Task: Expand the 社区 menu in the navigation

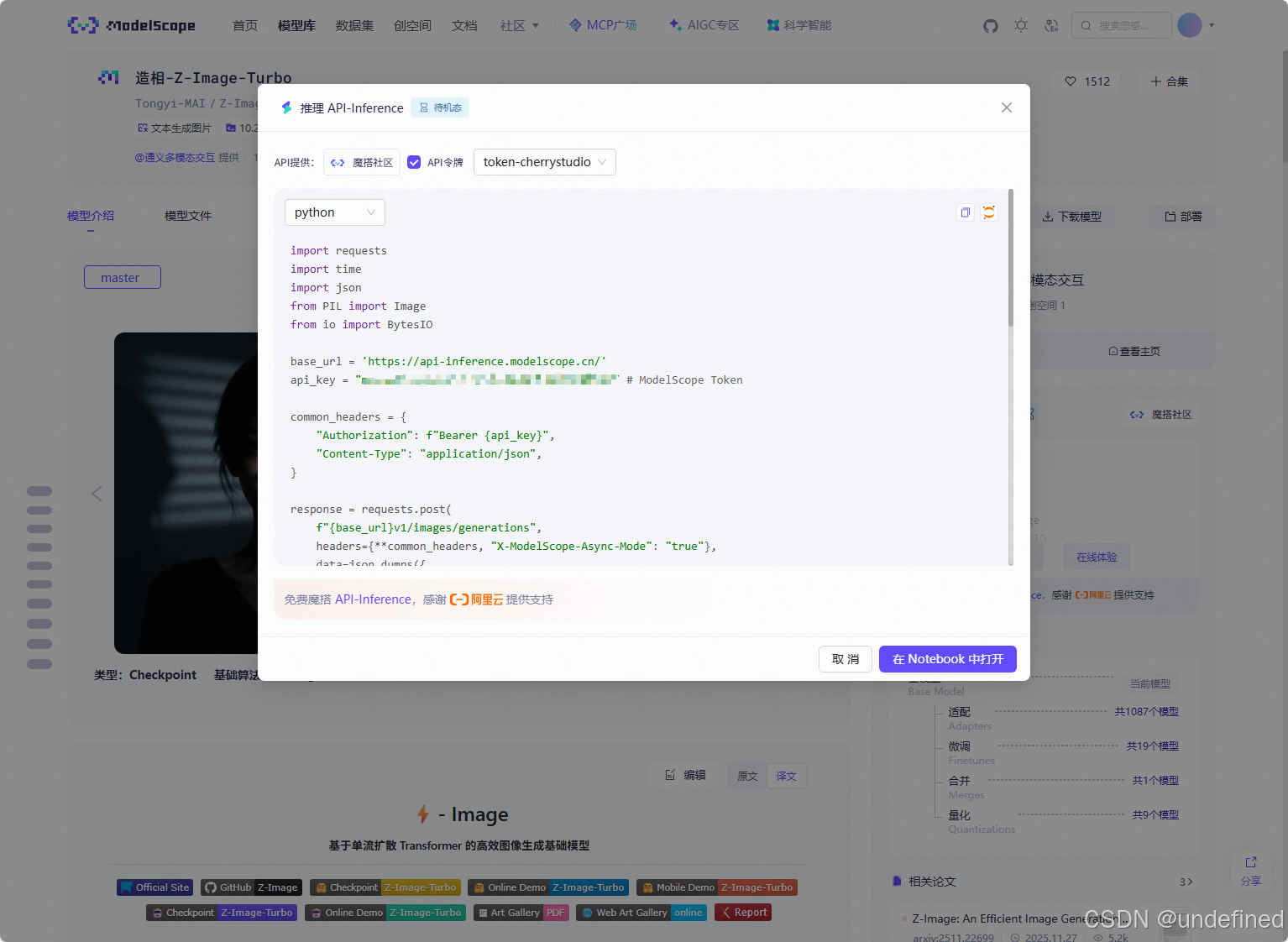Action: 520,26
